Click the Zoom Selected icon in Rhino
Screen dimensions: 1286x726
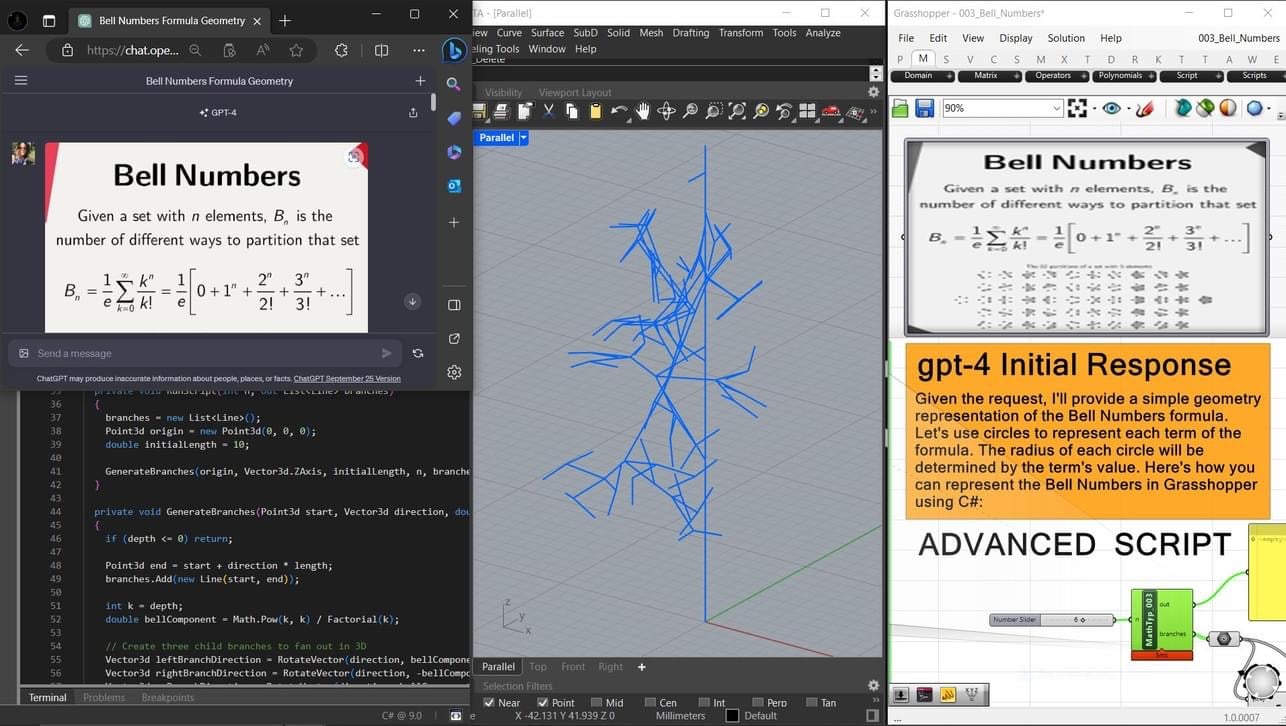(x=761, y=111)
